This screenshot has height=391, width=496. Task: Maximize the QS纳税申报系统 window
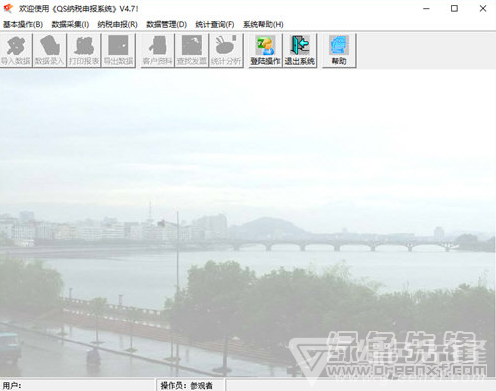tap(454, 9)
